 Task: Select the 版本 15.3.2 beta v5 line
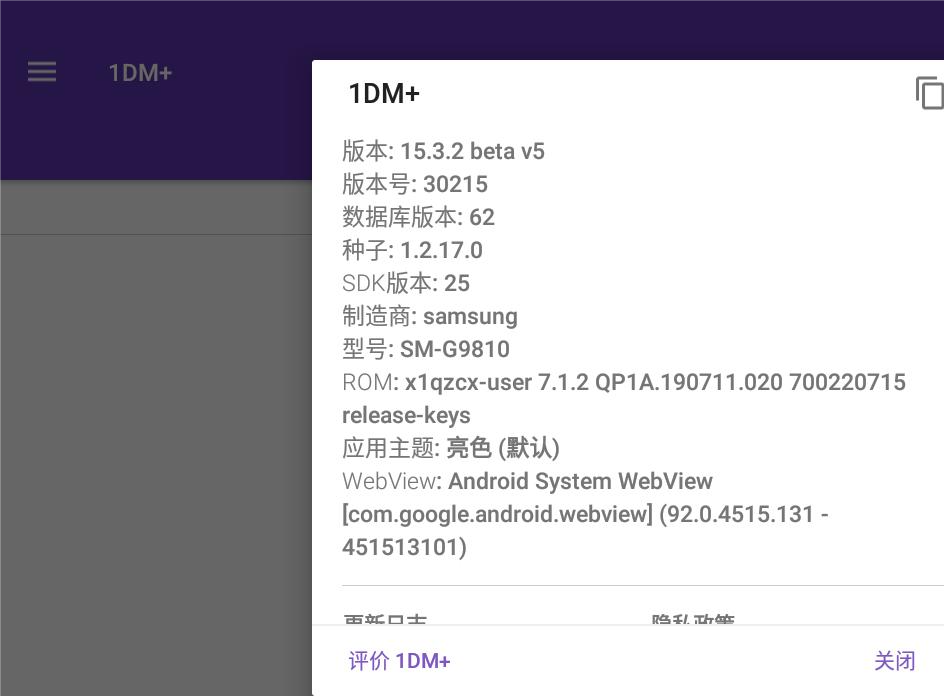click(443, 152)
